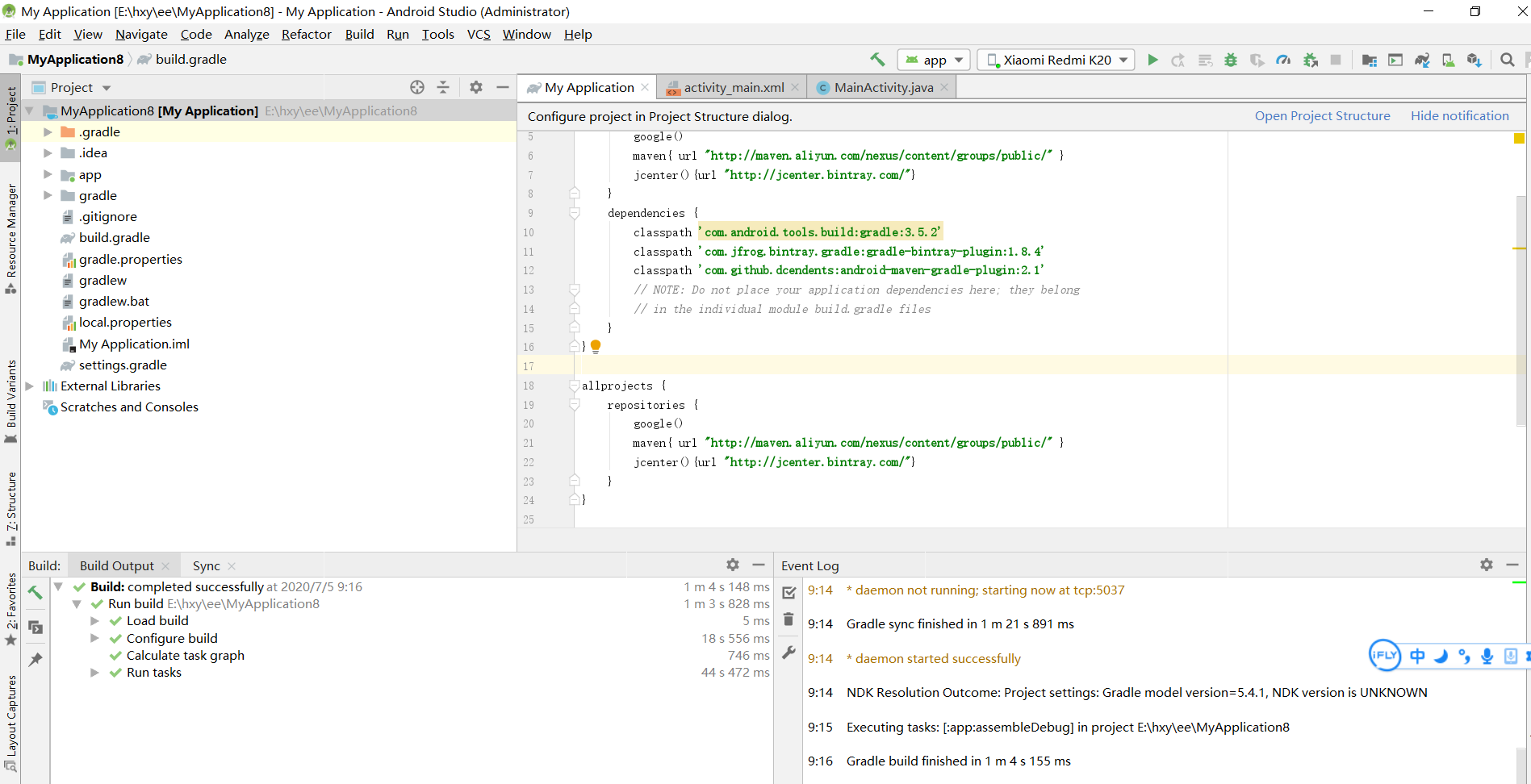Click the Stop square icon
This screenshot has width=1531, height=784.
pyautogui.click(x=1336, y=60)
